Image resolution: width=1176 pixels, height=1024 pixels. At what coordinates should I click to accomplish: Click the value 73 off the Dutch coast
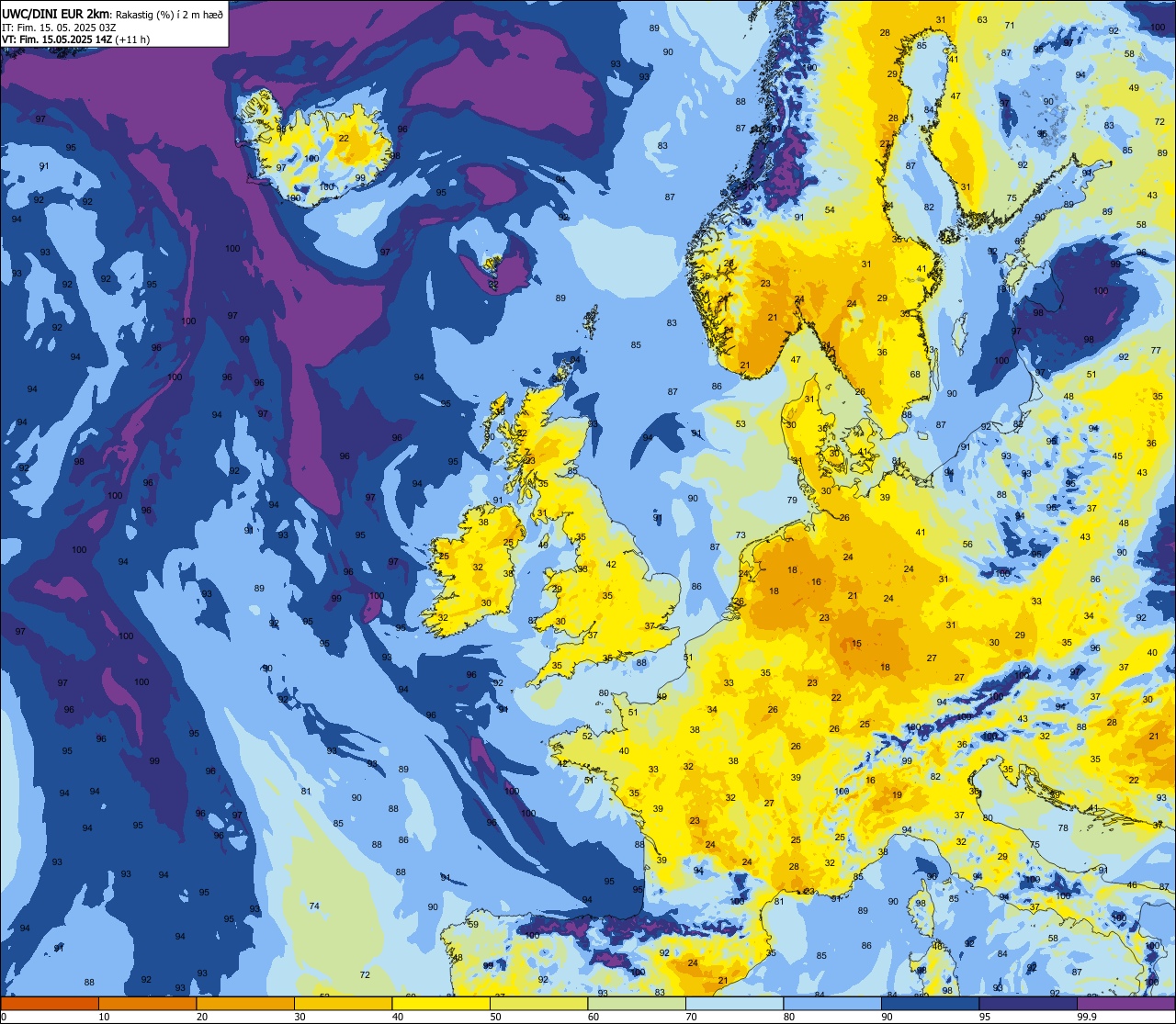click(x=741, y=535)
